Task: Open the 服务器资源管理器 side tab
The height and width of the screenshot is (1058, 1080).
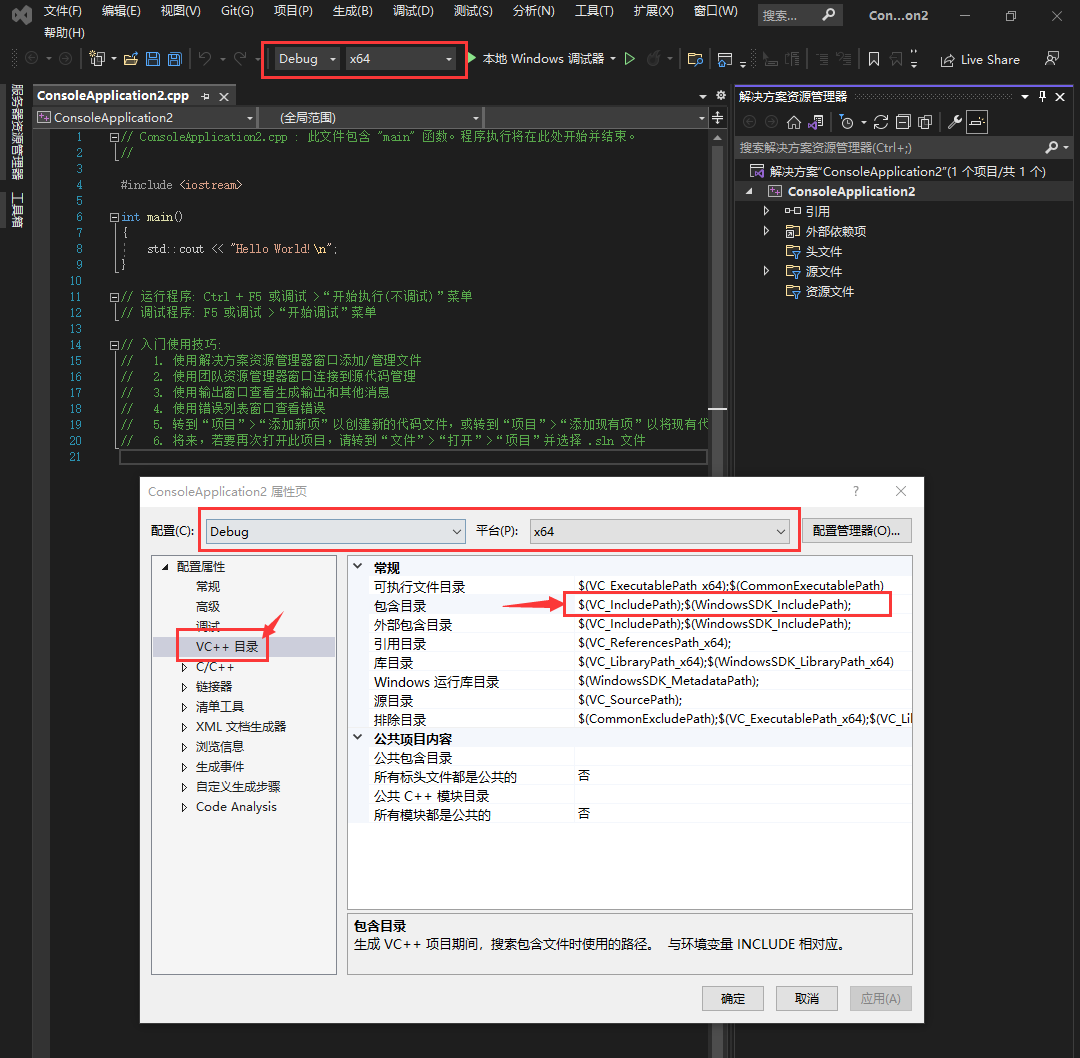Action: (x=17, y=132)
